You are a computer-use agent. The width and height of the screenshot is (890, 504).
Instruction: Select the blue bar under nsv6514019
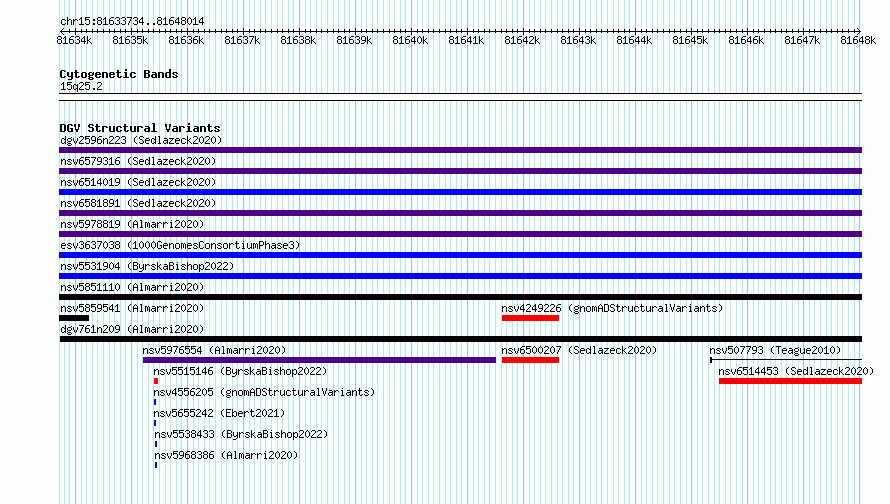click(x=460, y=192)
